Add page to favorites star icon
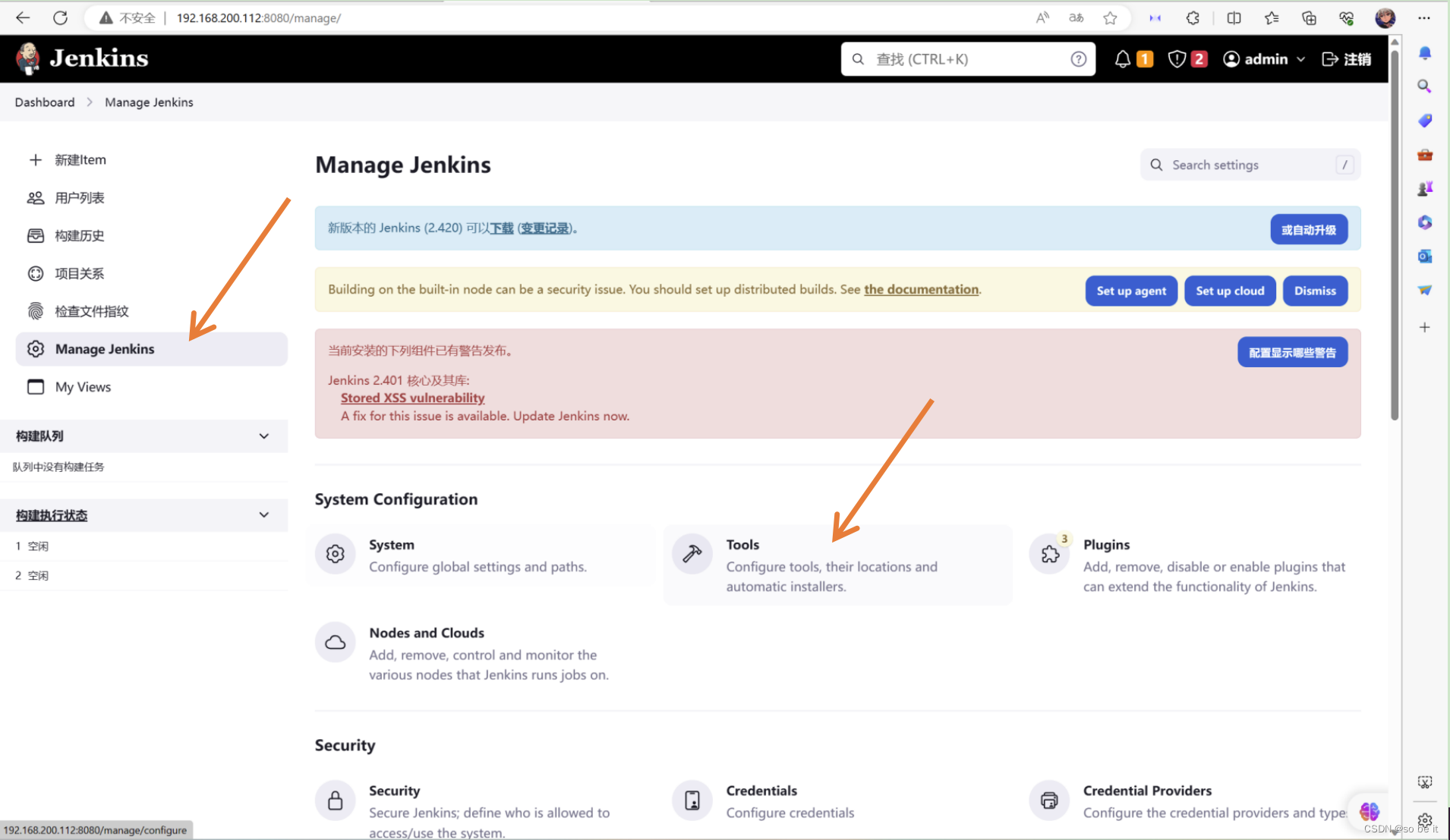The height and width of the screenshot is (840, 1450). click(x=1110, y=17)
